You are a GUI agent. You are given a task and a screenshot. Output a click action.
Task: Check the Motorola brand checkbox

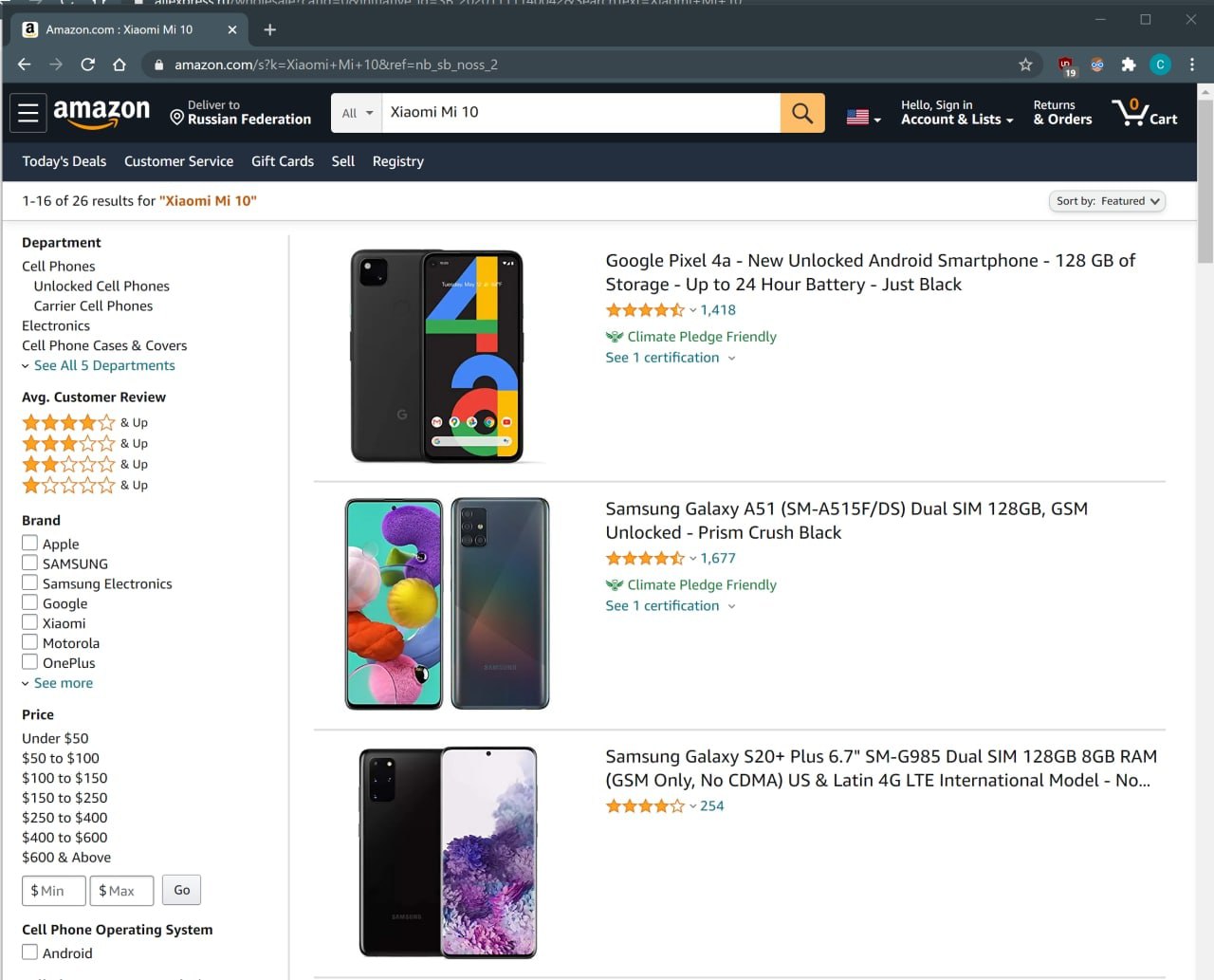tap(30, 642)
